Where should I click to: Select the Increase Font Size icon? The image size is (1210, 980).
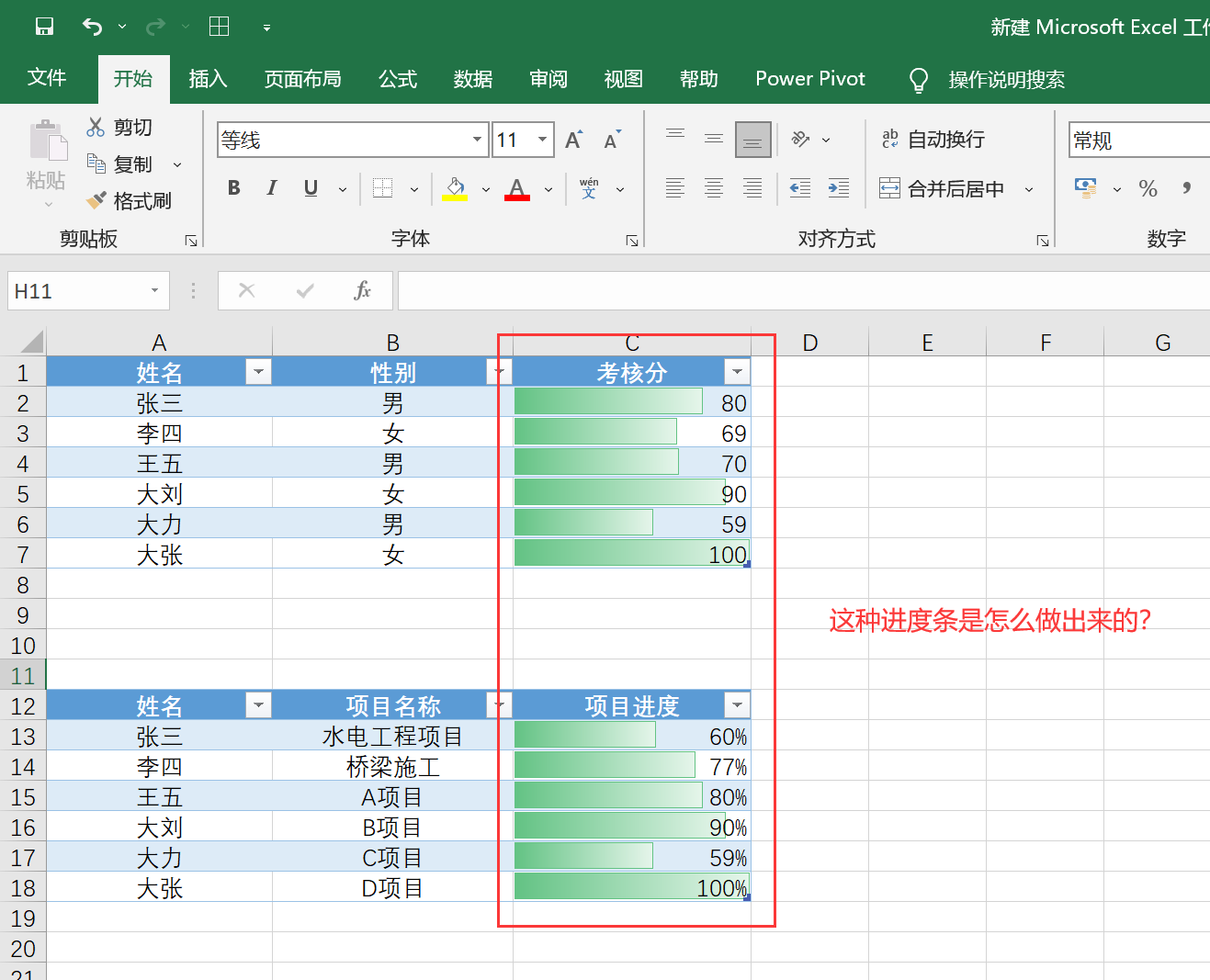click(572, 139)
